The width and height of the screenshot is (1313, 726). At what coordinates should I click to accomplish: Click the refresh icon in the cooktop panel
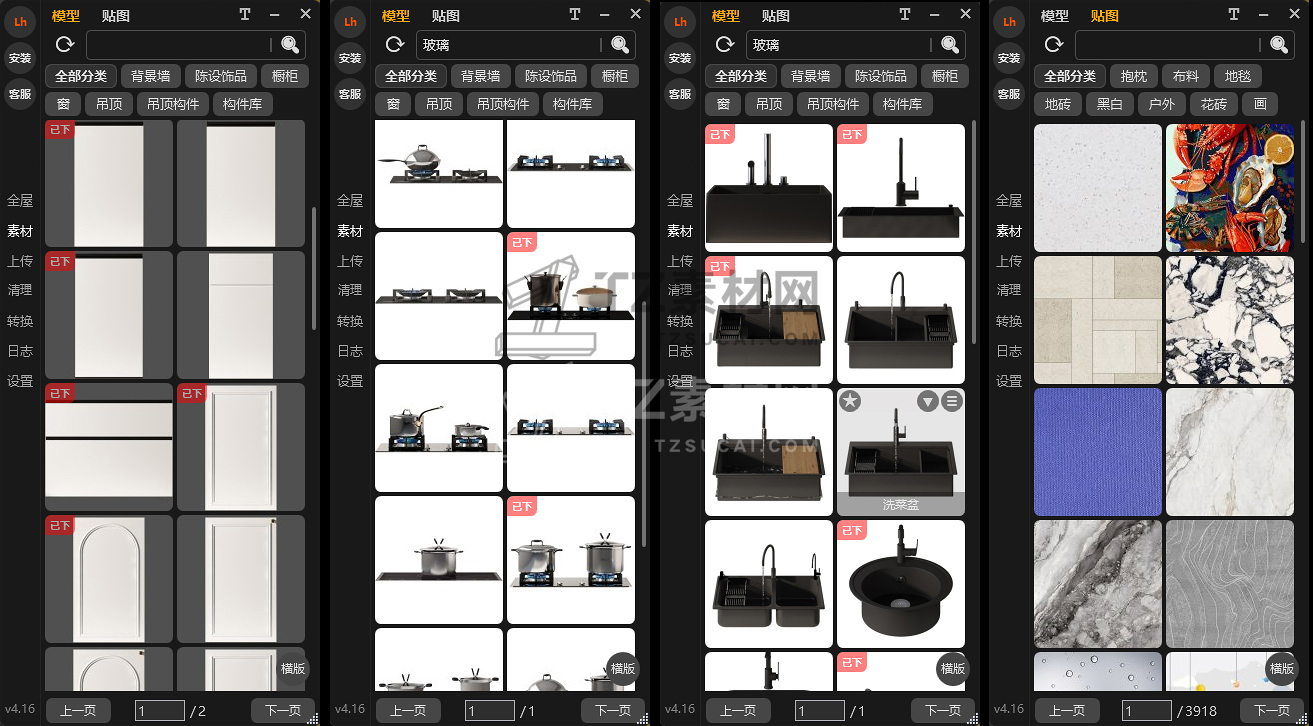coord(394,44)
